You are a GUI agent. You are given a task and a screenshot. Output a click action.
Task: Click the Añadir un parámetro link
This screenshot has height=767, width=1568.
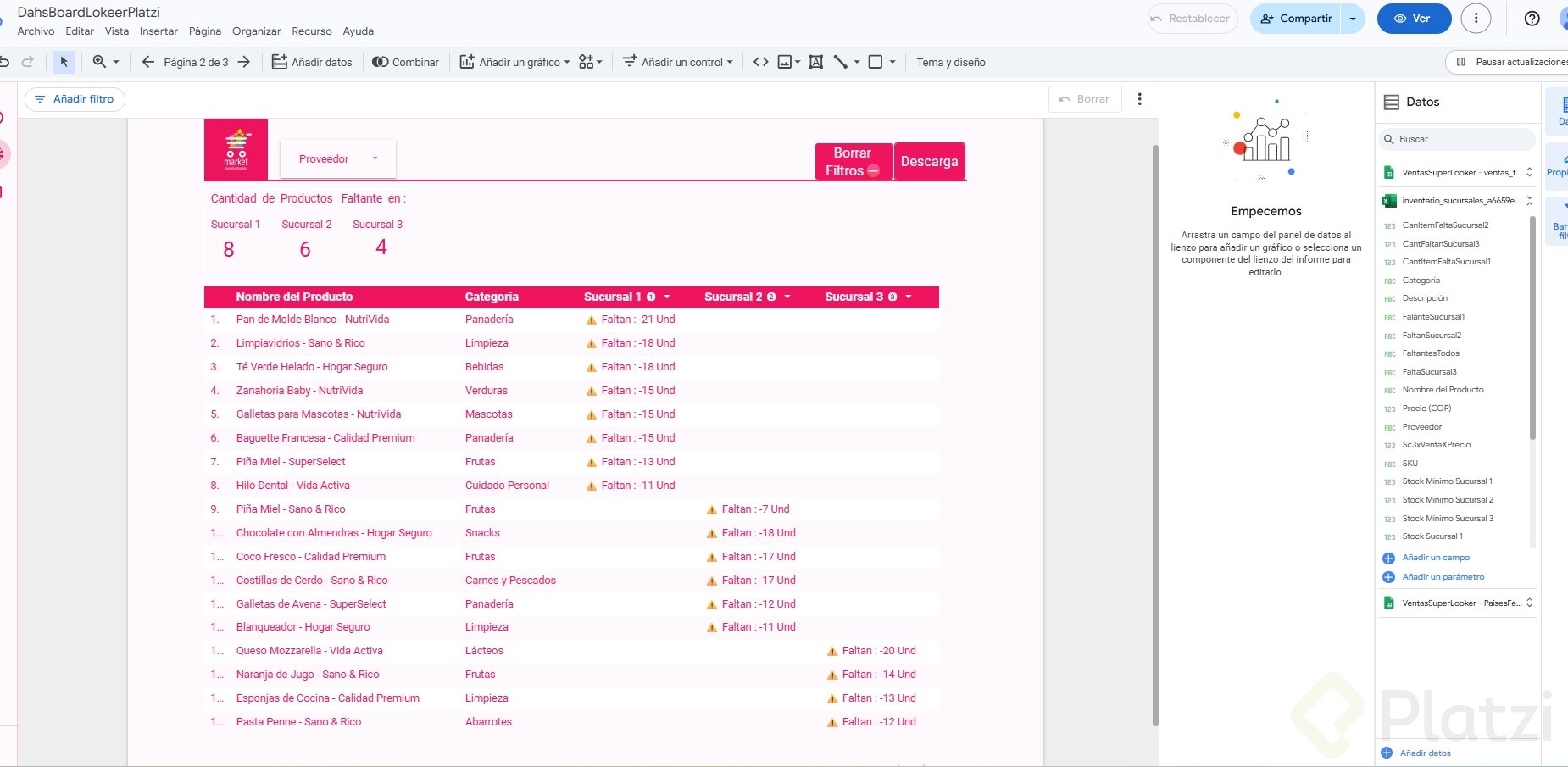click(1443, 577)
